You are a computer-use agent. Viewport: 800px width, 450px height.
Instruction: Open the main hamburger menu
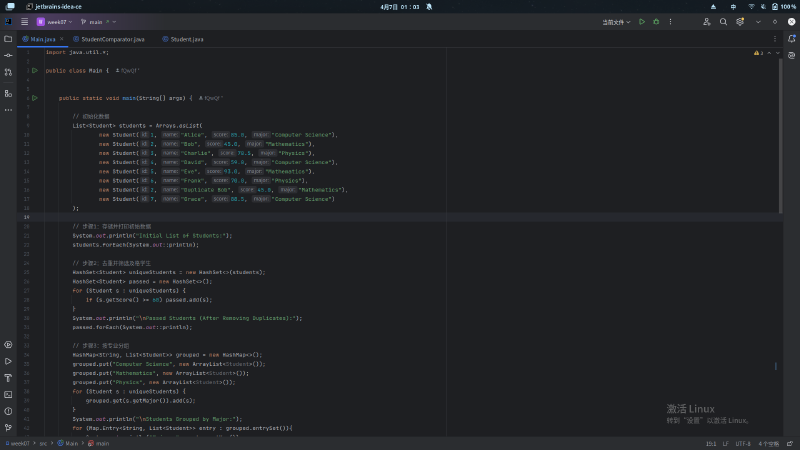coord(24,22)
